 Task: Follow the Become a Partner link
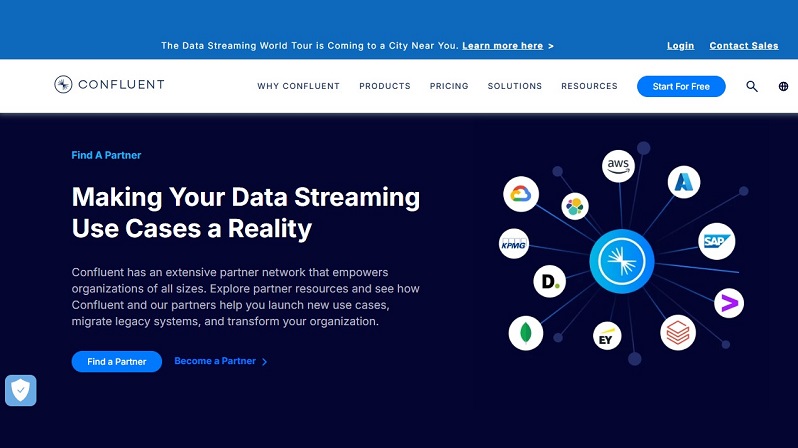220,361
